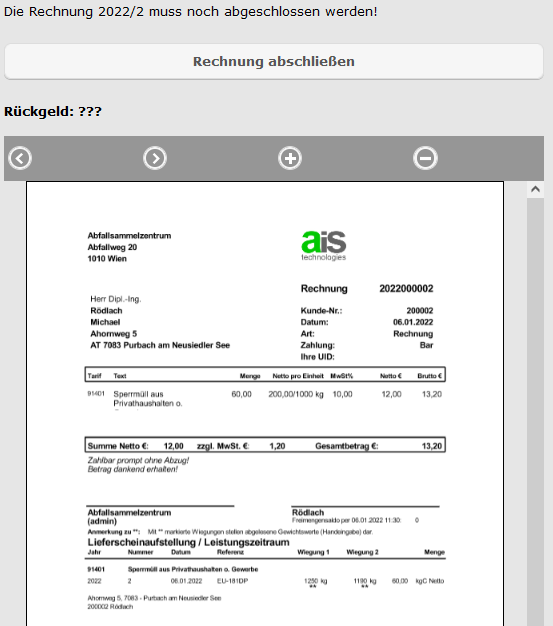Screen dimensions: 553x626
Task: Click the zzgl. MwSt. value 1,20
Action: click(x=277, y=446)
